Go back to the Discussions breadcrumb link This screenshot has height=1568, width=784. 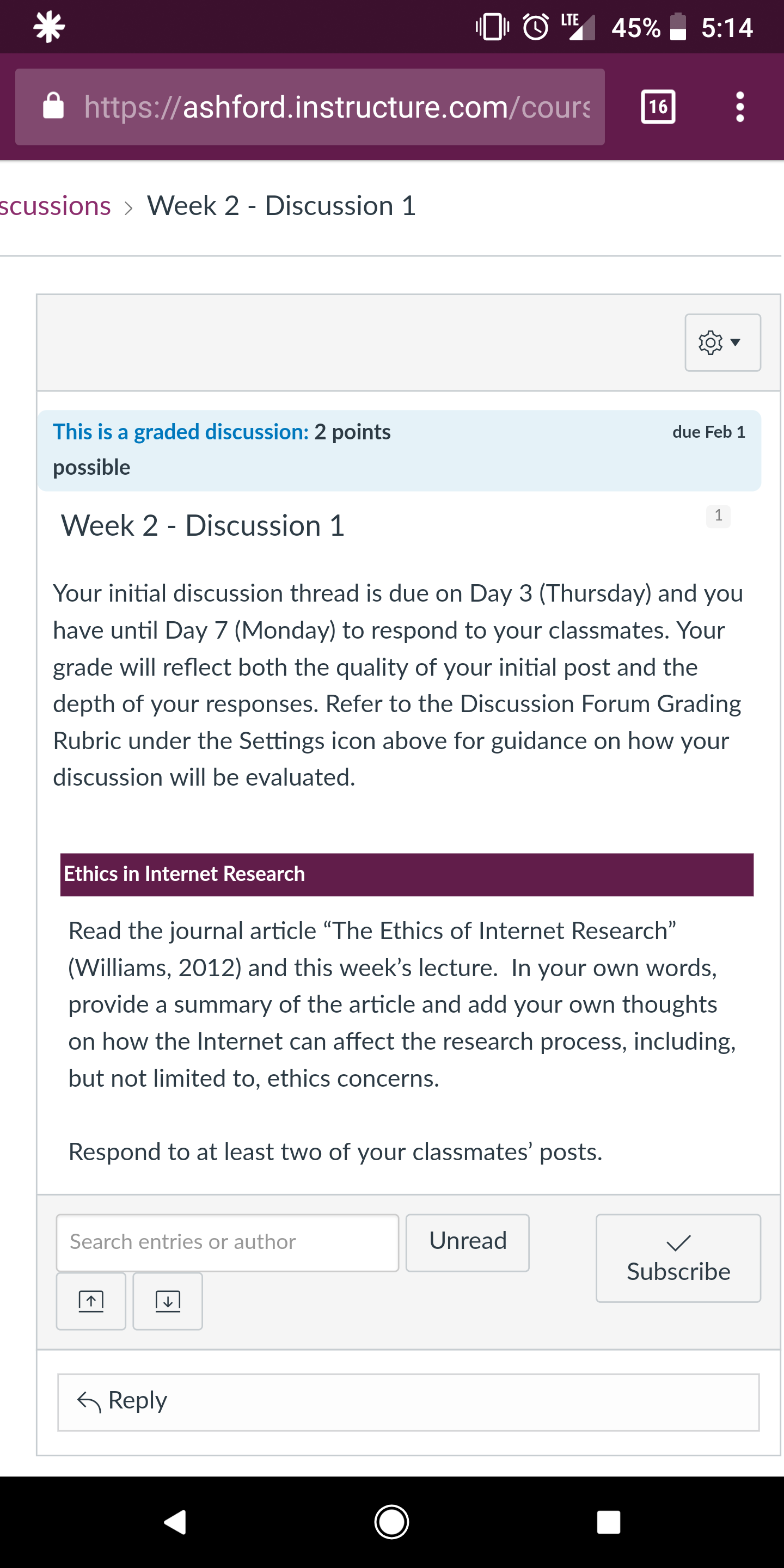point(56,206)
